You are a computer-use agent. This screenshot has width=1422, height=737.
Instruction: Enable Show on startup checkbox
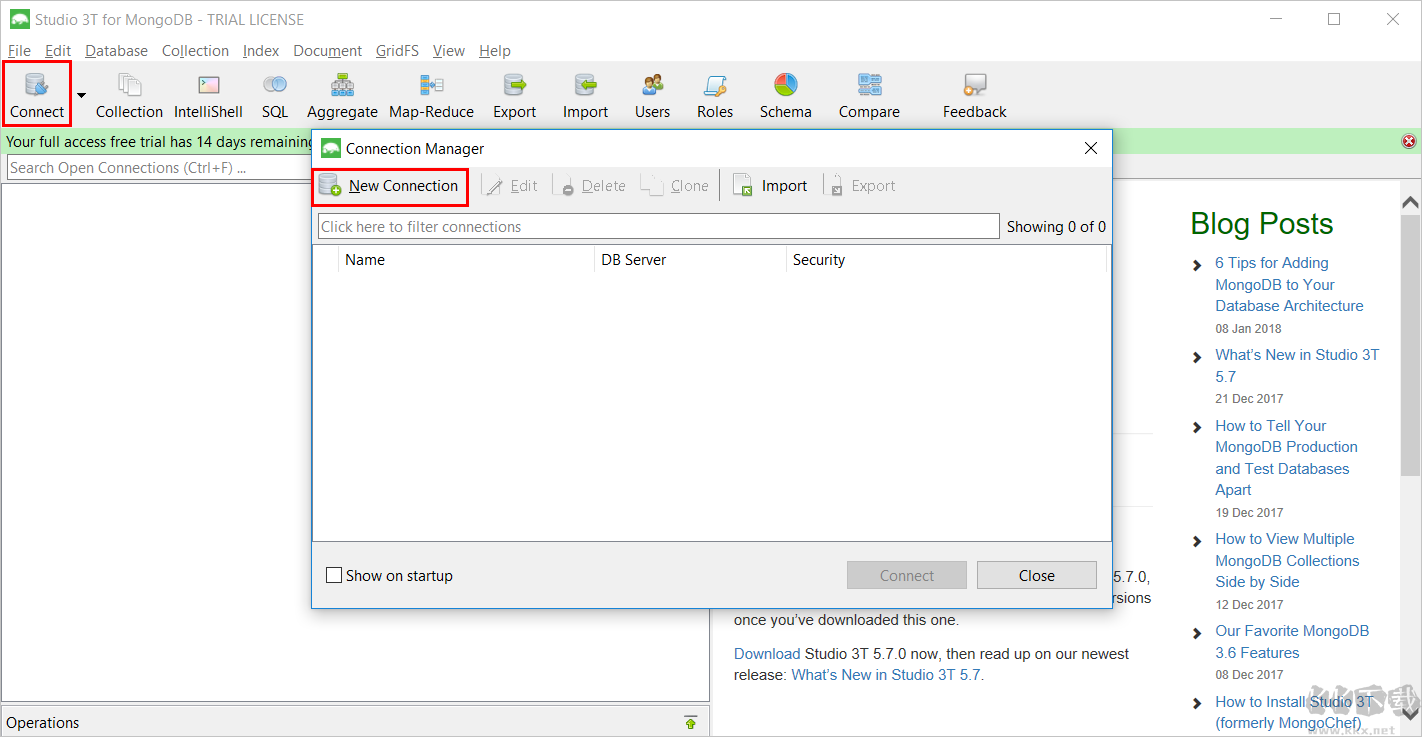334,576
